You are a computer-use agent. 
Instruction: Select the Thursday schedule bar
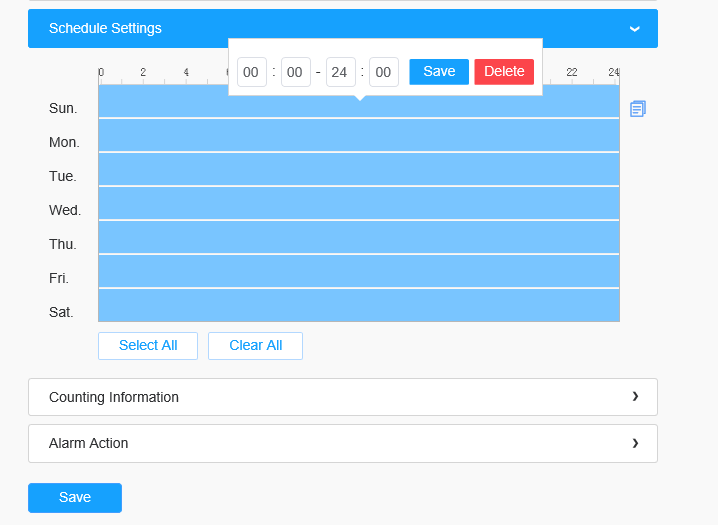358,238
